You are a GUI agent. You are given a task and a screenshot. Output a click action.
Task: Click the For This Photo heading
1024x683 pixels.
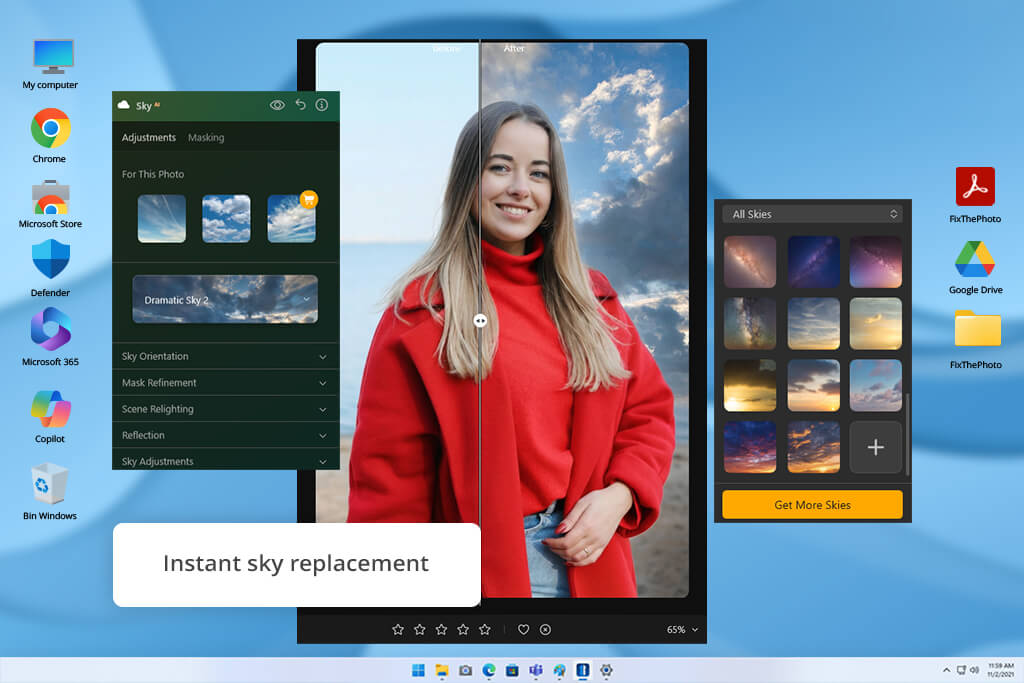[153, 174]
